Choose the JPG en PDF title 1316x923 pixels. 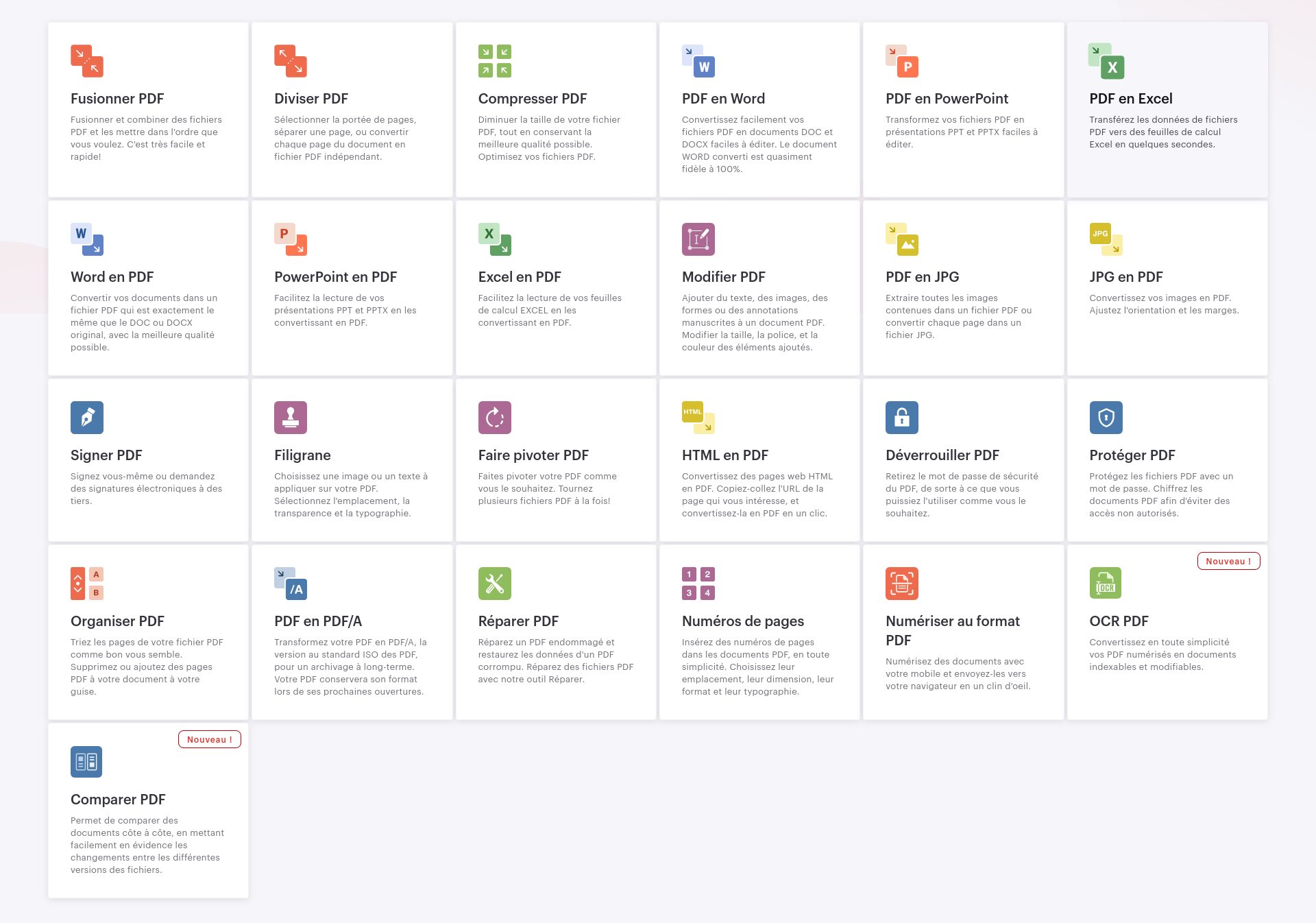pyautogui.click(x=1126, y=277)
